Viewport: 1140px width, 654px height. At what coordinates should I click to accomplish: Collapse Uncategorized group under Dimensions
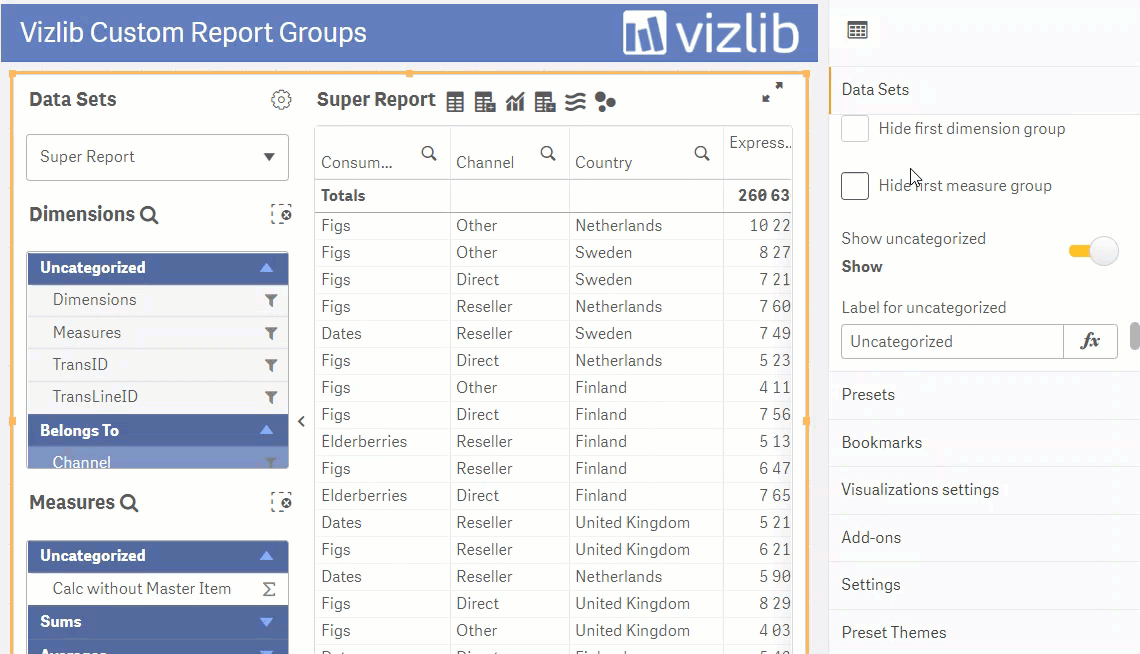point(158,267)
